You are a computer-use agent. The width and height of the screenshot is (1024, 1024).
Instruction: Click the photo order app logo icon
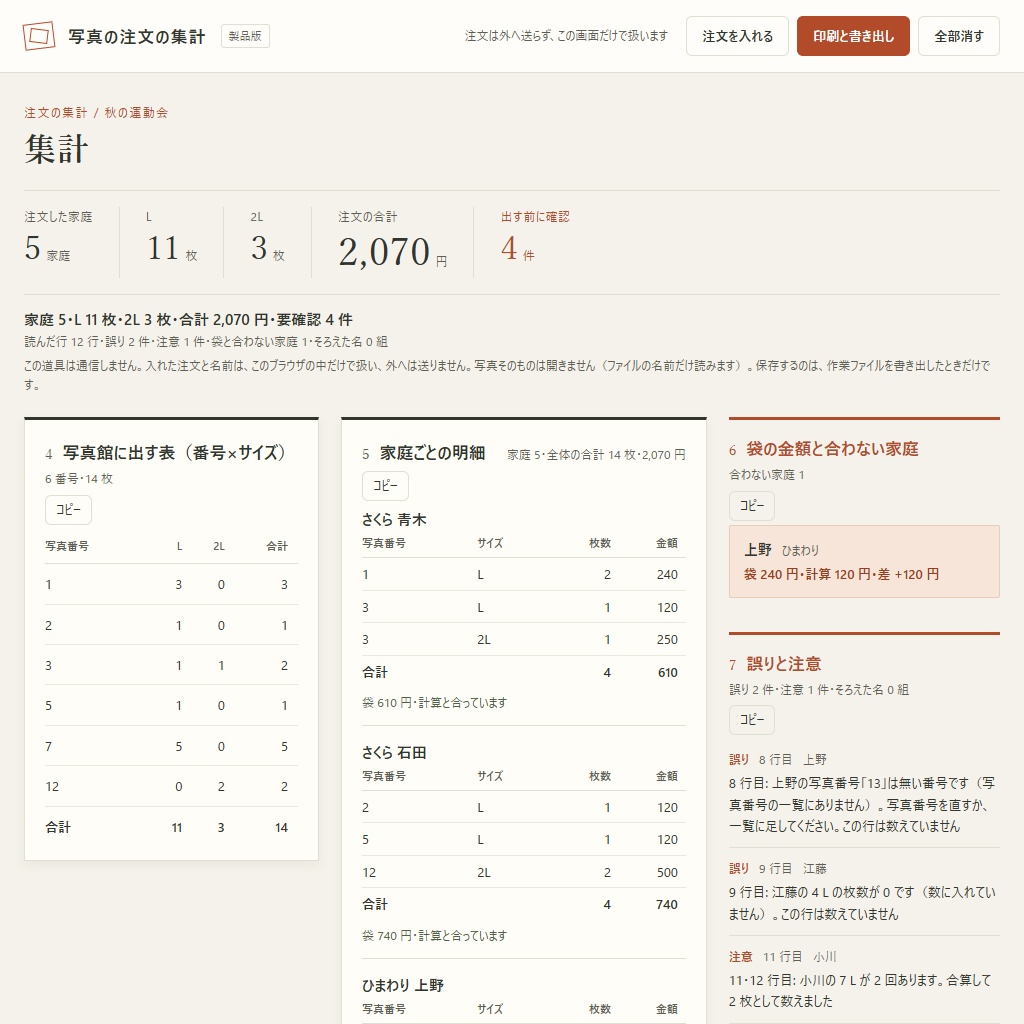tap(39, 36)
